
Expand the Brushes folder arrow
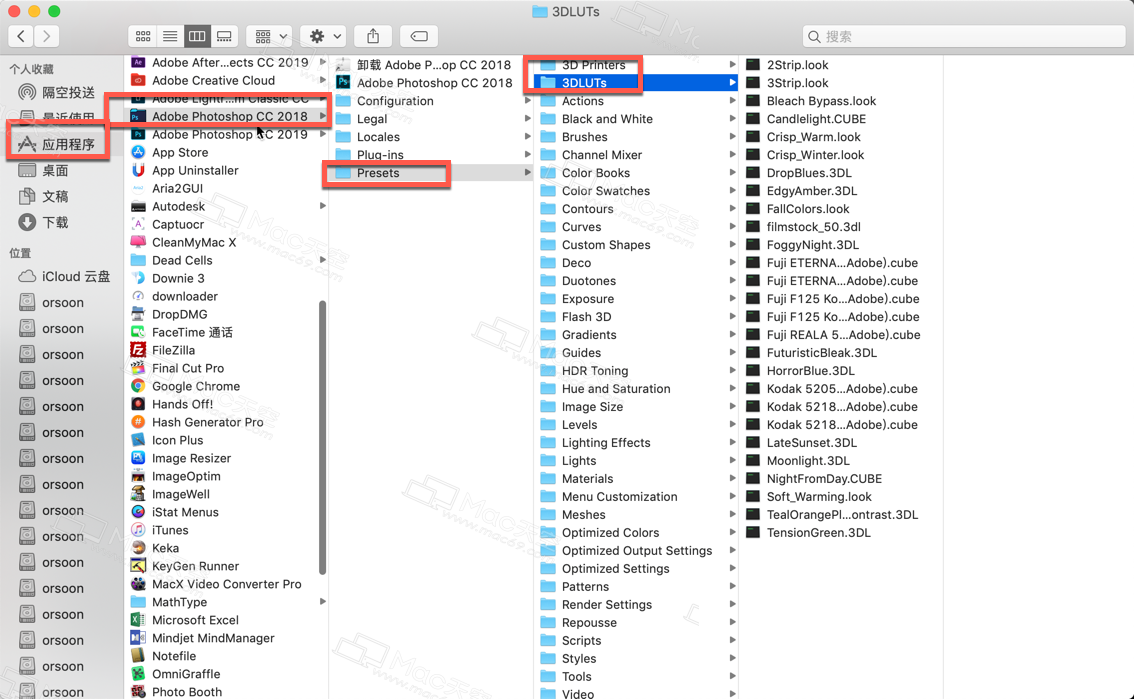733,137
